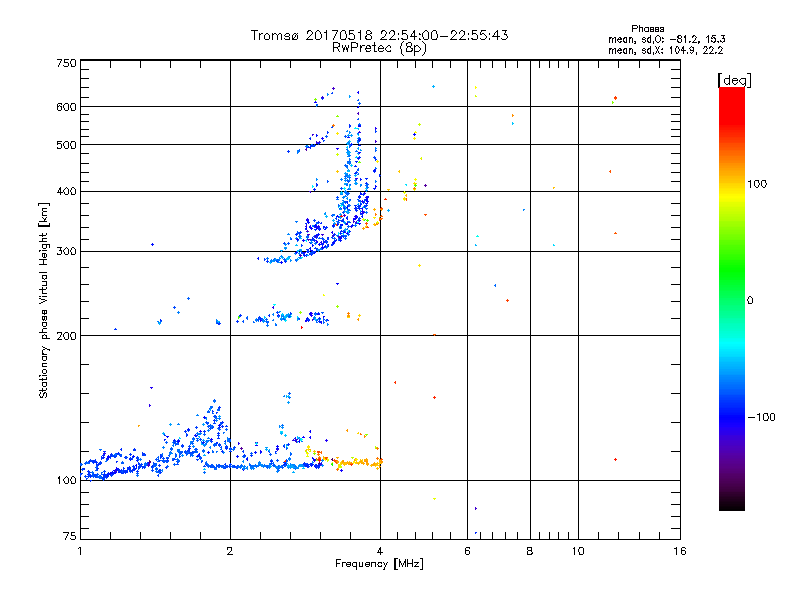Click the 'Phases' heading text
800x600 pixels.
[x=647, y=29]
